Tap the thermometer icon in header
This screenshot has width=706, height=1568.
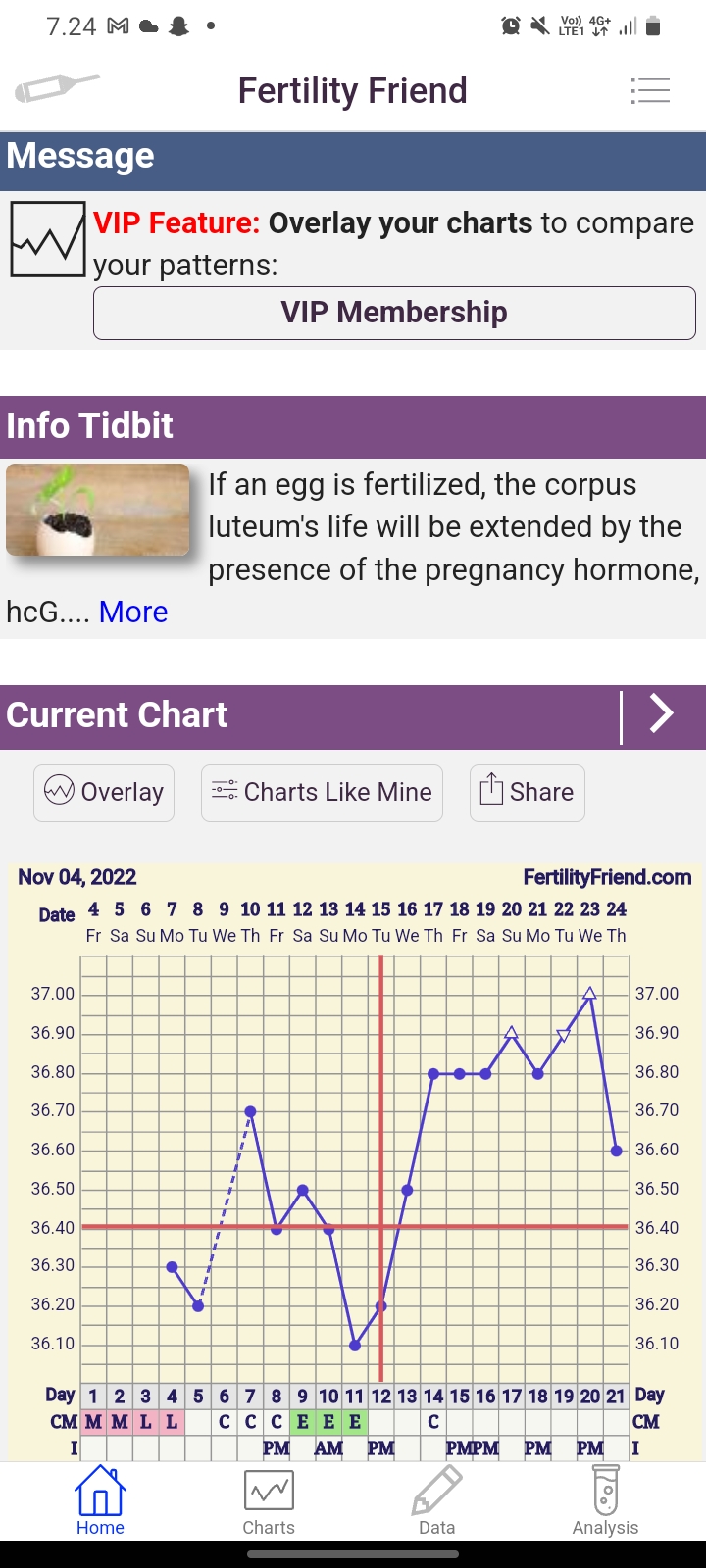(56, 89)
